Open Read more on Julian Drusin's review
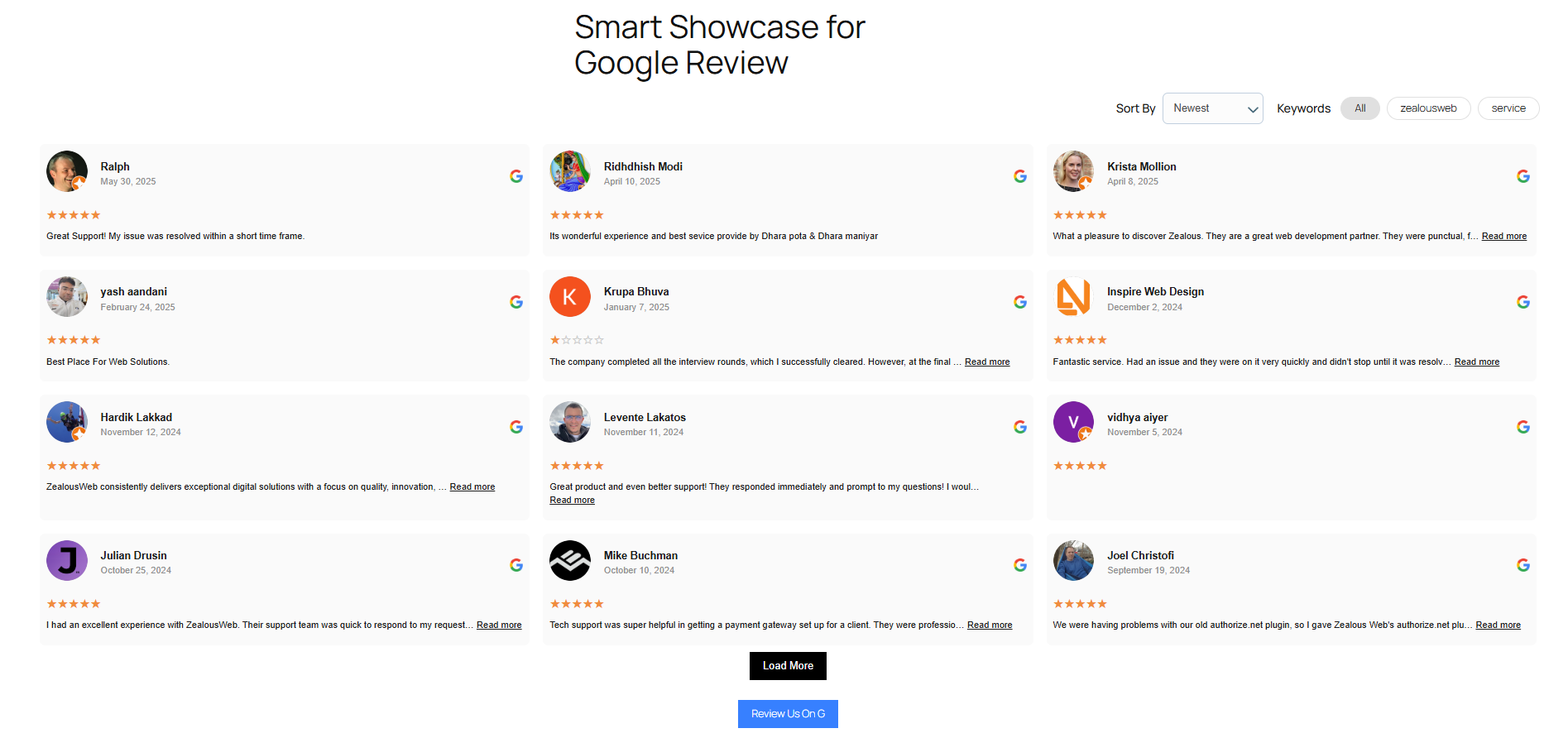 coord(499,625)
